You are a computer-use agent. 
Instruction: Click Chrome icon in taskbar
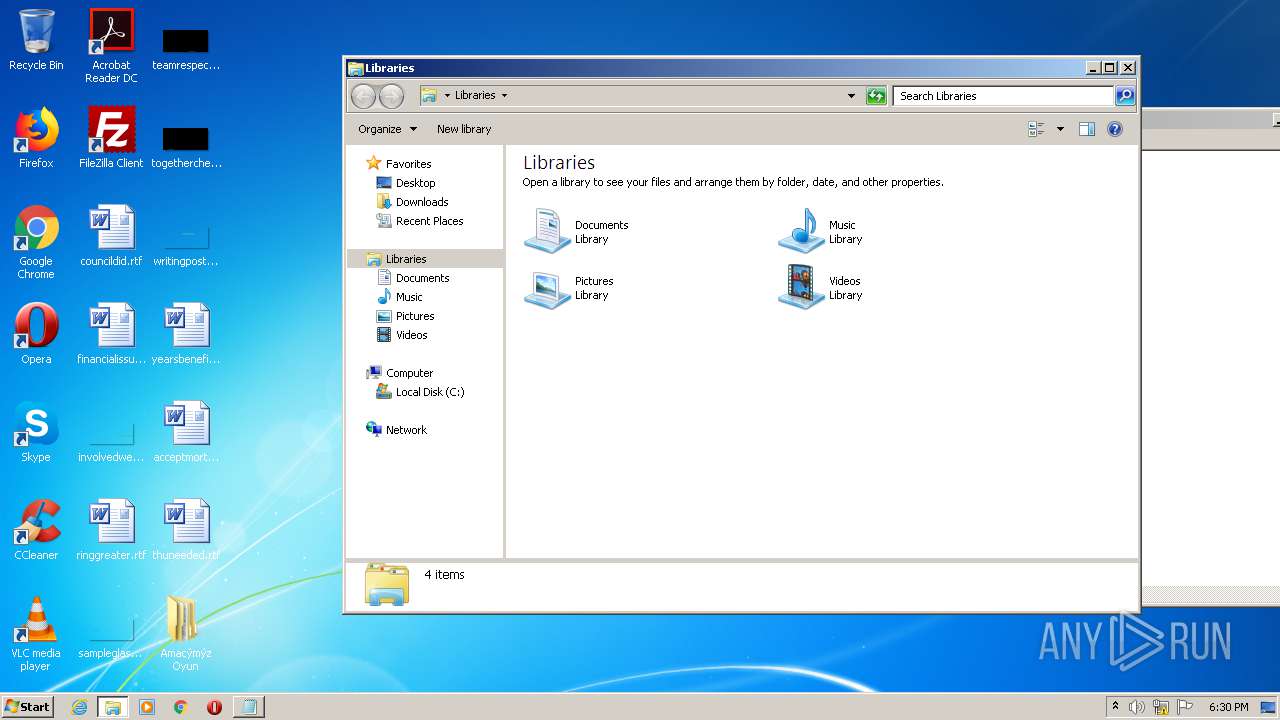point(181,707)
